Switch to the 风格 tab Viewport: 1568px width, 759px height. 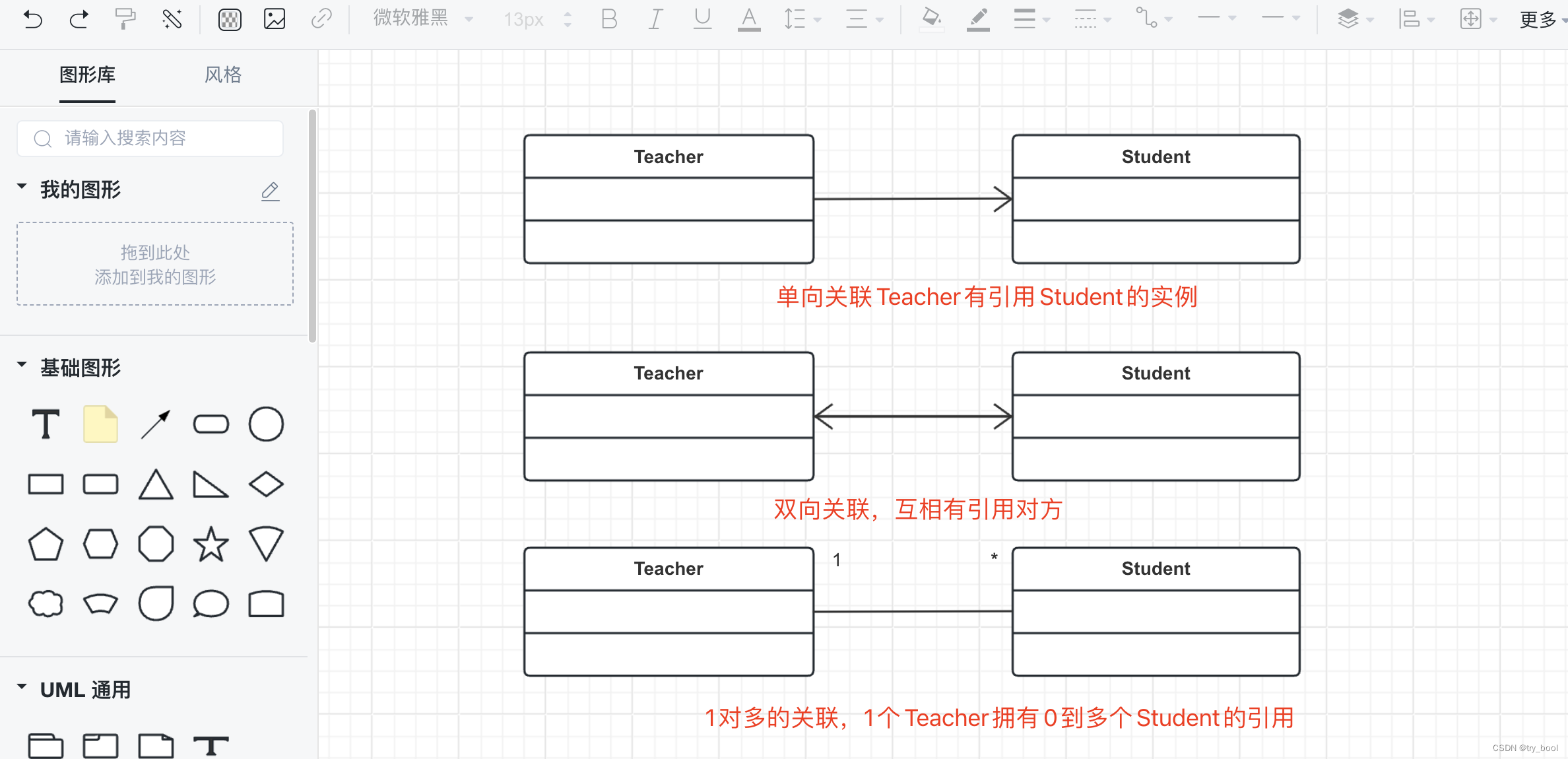[222, 75]
